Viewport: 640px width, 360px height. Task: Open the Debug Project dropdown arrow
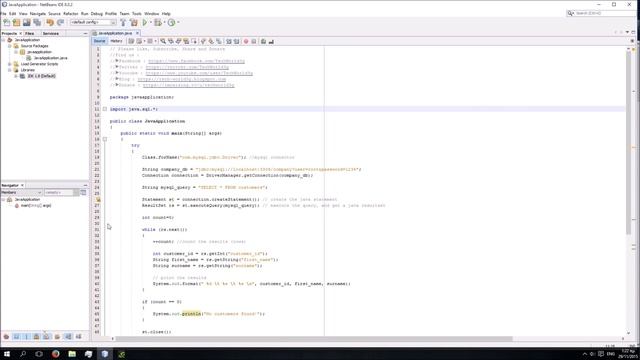(164, 22)
